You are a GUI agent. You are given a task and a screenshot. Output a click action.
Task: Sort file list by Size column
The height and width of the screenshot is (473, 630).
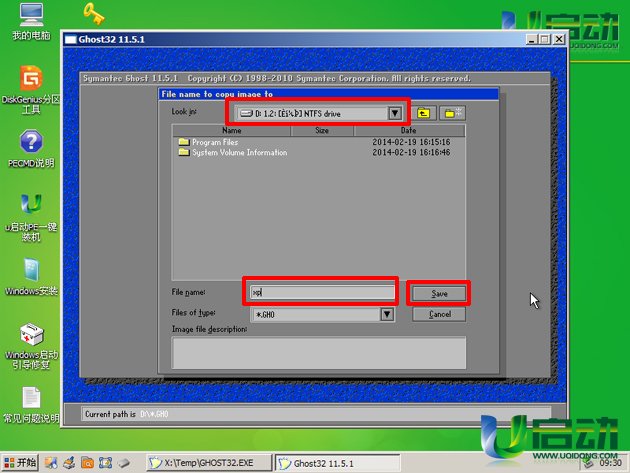(322, 131)
